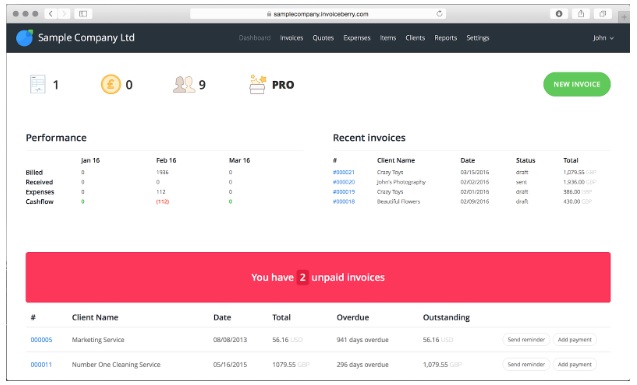637x385 pixels.
Task: Click the unpaid invoices red banner
Action: (x=318, y=277)
